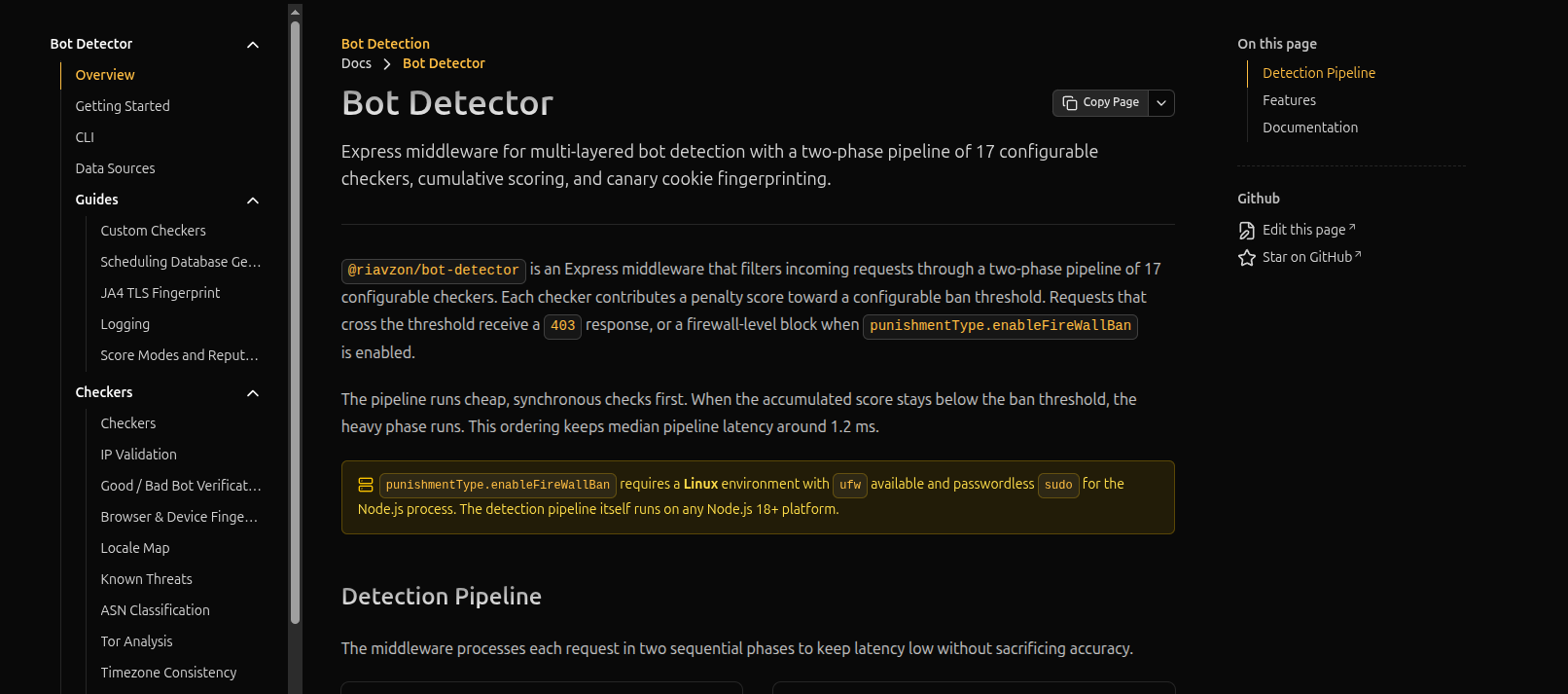Viewport: 1568px width, 694px height.
Task: Open the Tor Analysis checker page
Action: [136, 641]
